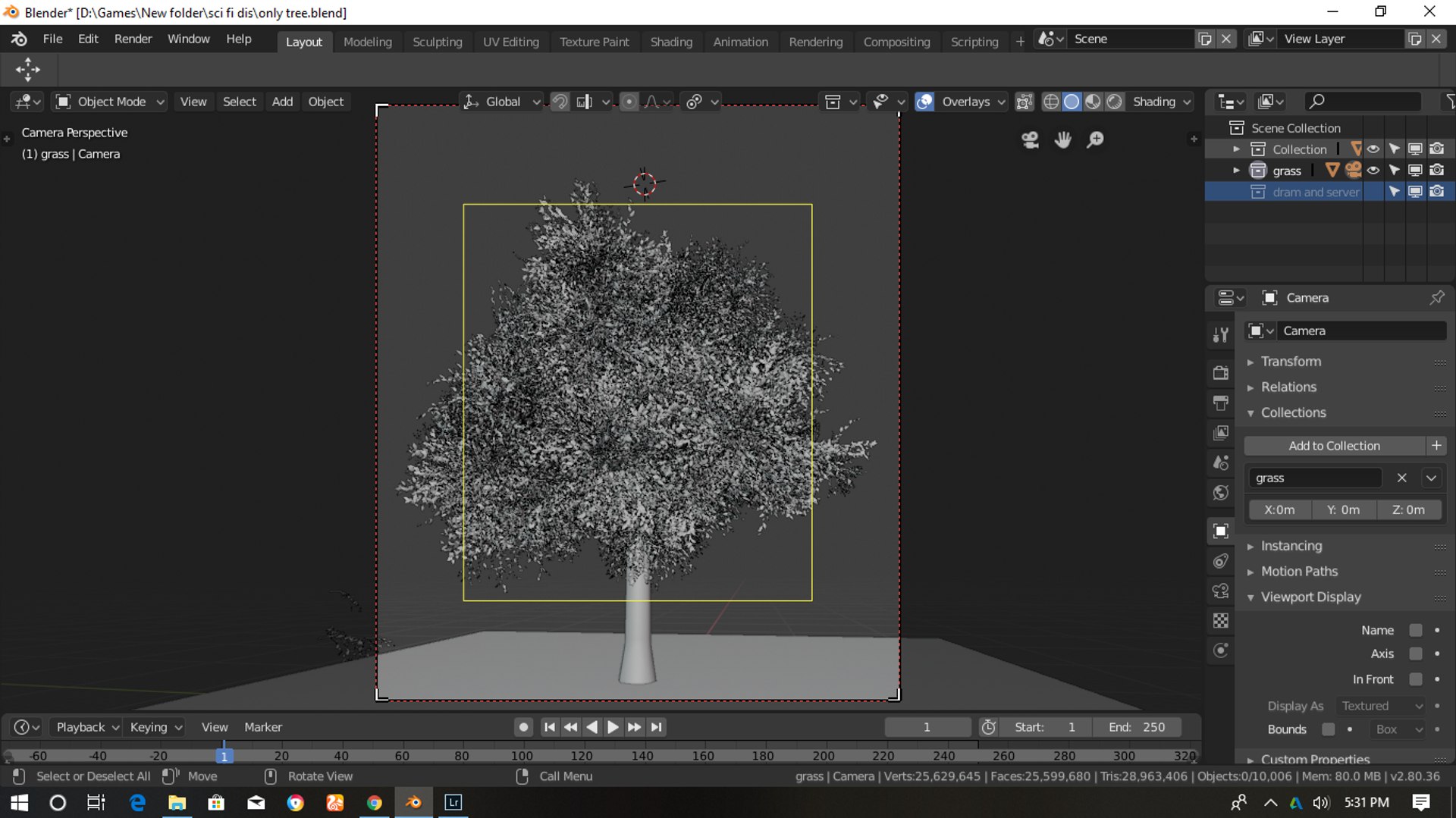Toggle camera view navigation gizmo
The width and height of the screenshot is (1456, 818).
pos(1030,139)
